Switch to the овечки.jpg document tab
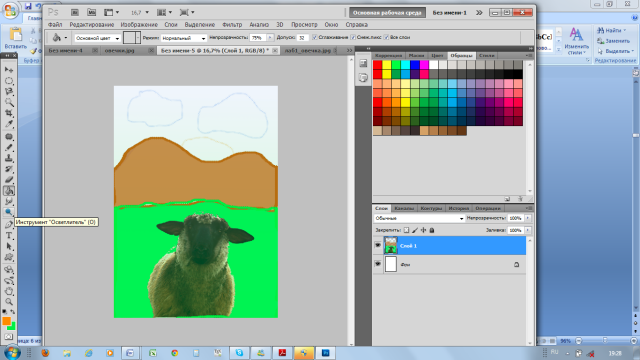The height and width of the screenshot is (360, 640). 120,51
